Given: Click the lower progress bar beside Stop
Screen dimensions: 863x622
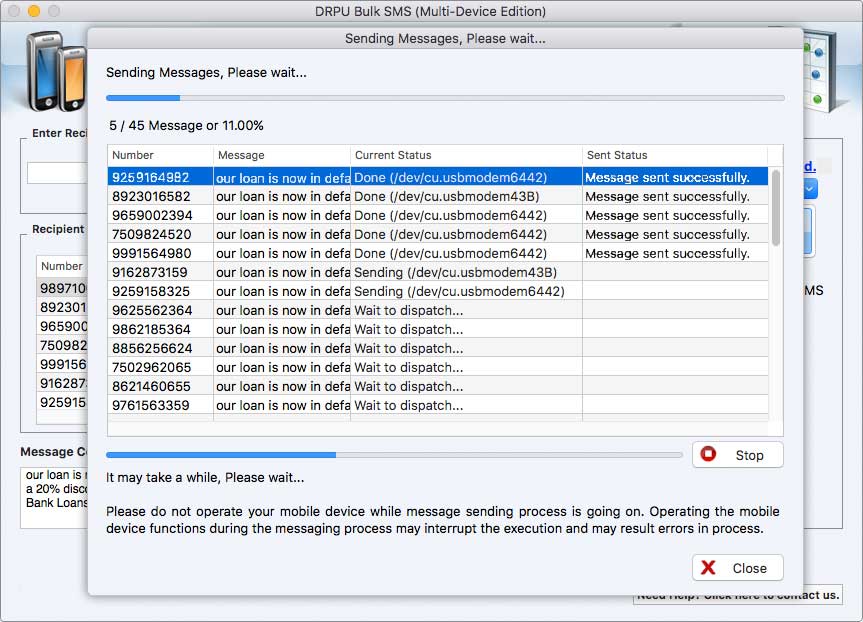Looking at the screenshot, I should (x=394, y=455).
